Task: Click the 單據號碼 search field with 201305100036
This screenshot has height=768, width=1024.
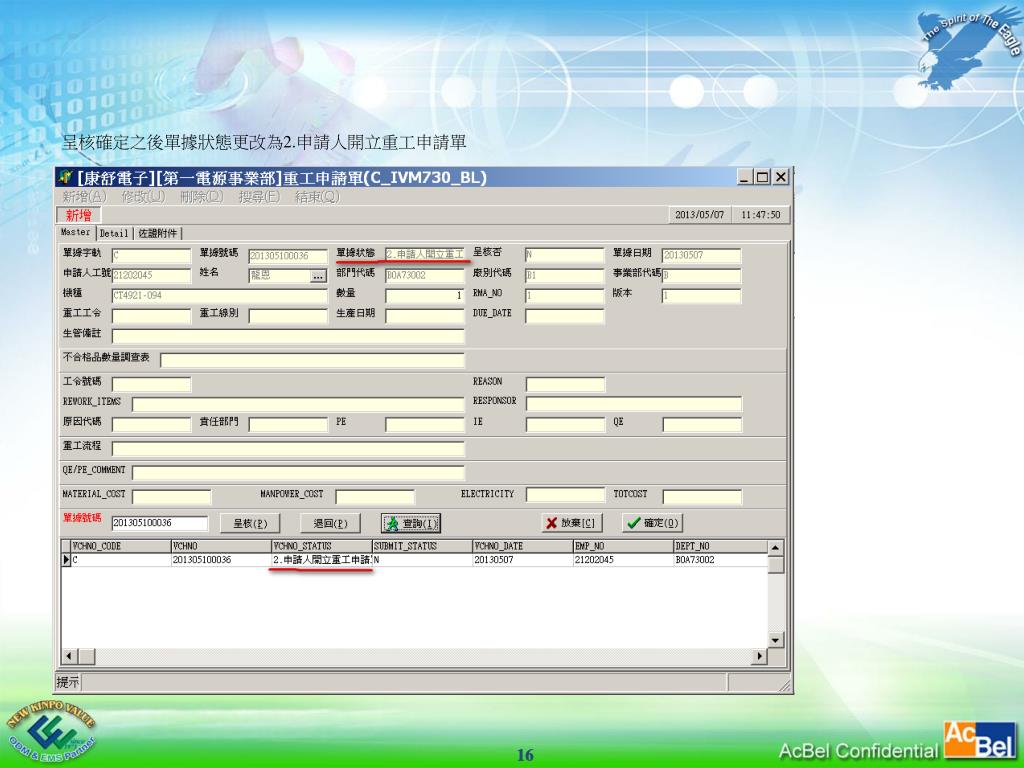Action: (x=159, y=523)
